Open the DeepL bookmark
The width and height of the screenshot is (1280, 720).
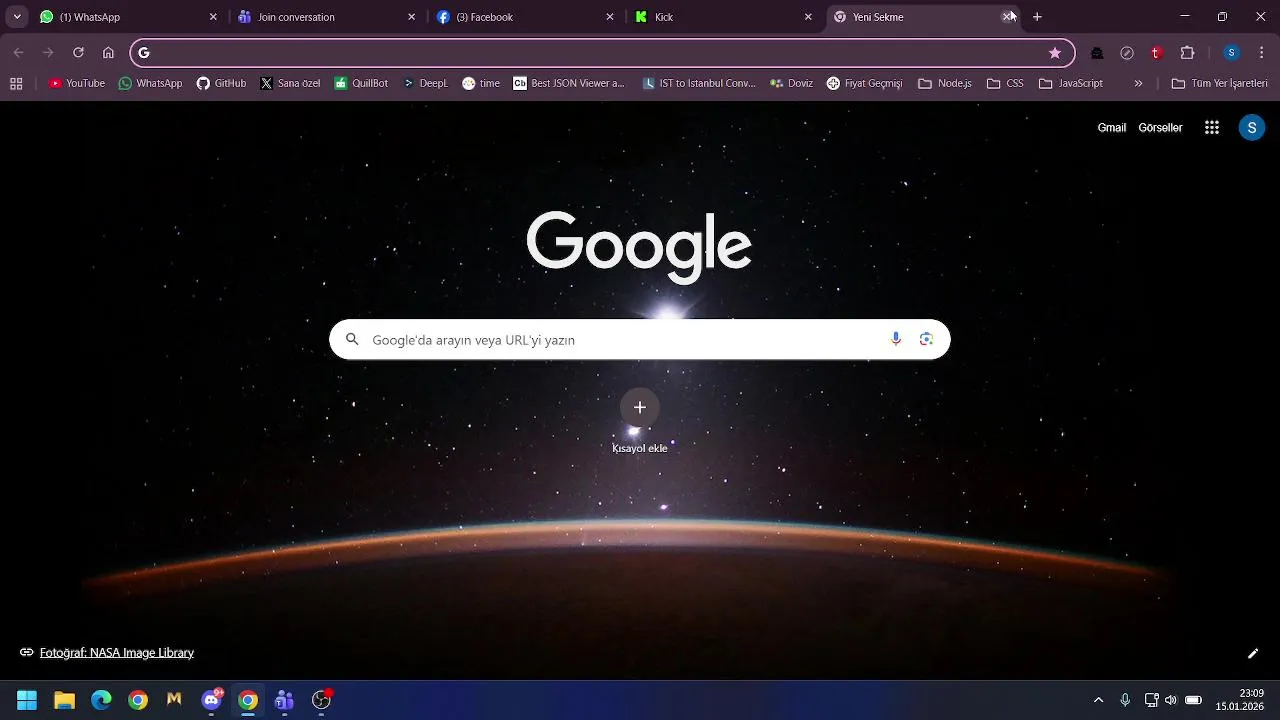pyautogui.click(x=425, y=84)
